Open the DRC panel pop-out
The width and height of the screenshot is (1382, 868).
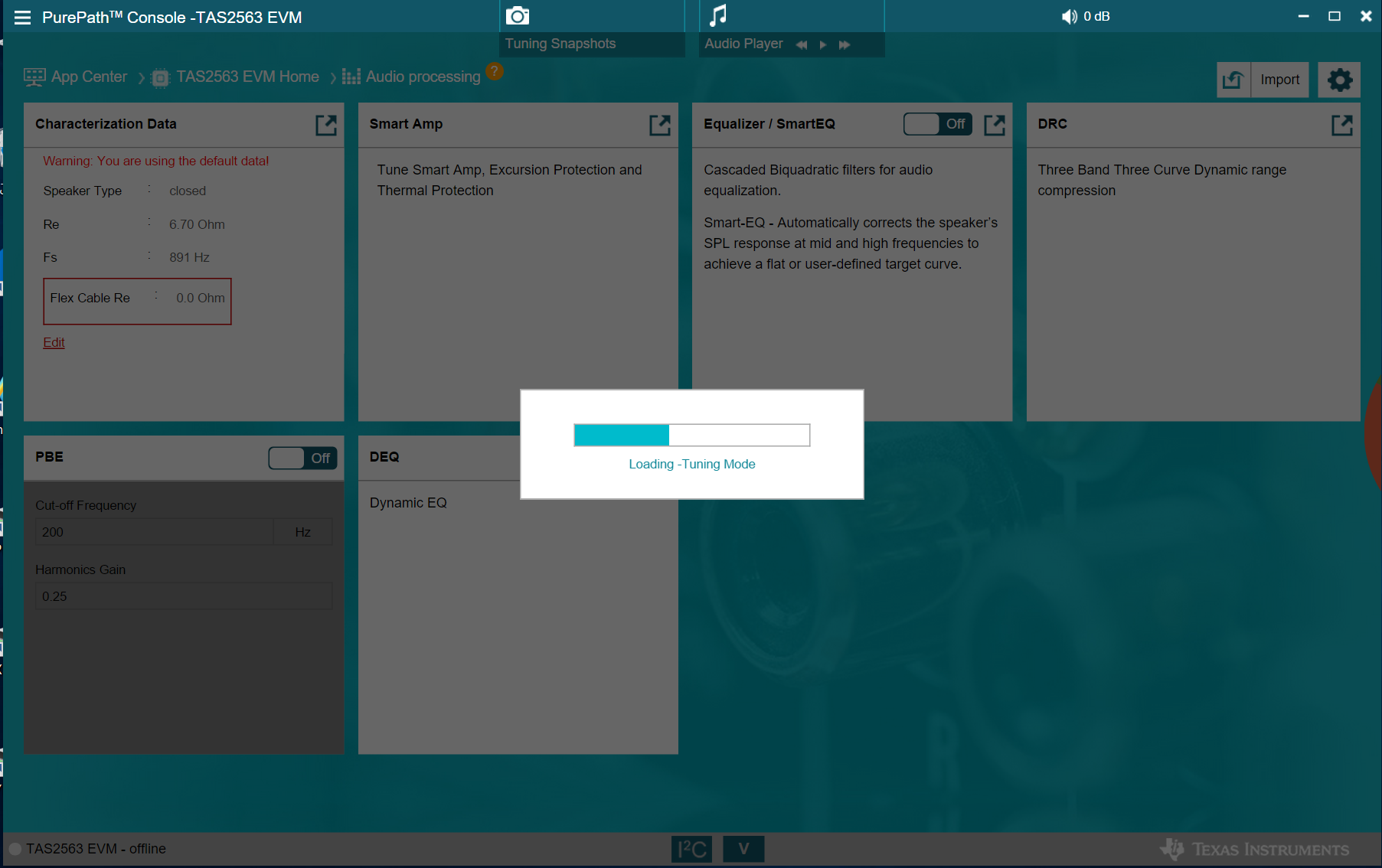(x=1342, y=125)
